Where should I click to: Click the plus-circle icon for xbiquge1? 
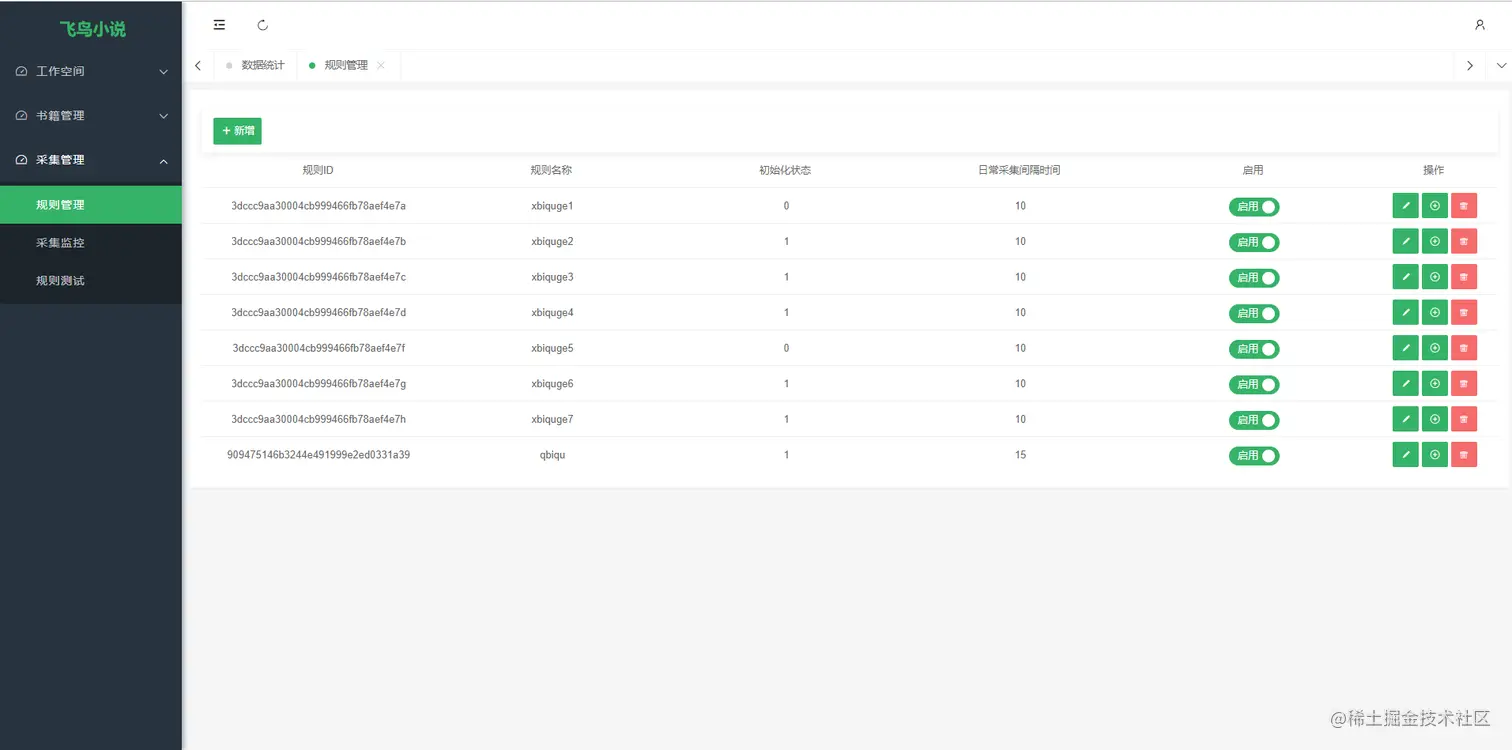tap(1435, 206)
